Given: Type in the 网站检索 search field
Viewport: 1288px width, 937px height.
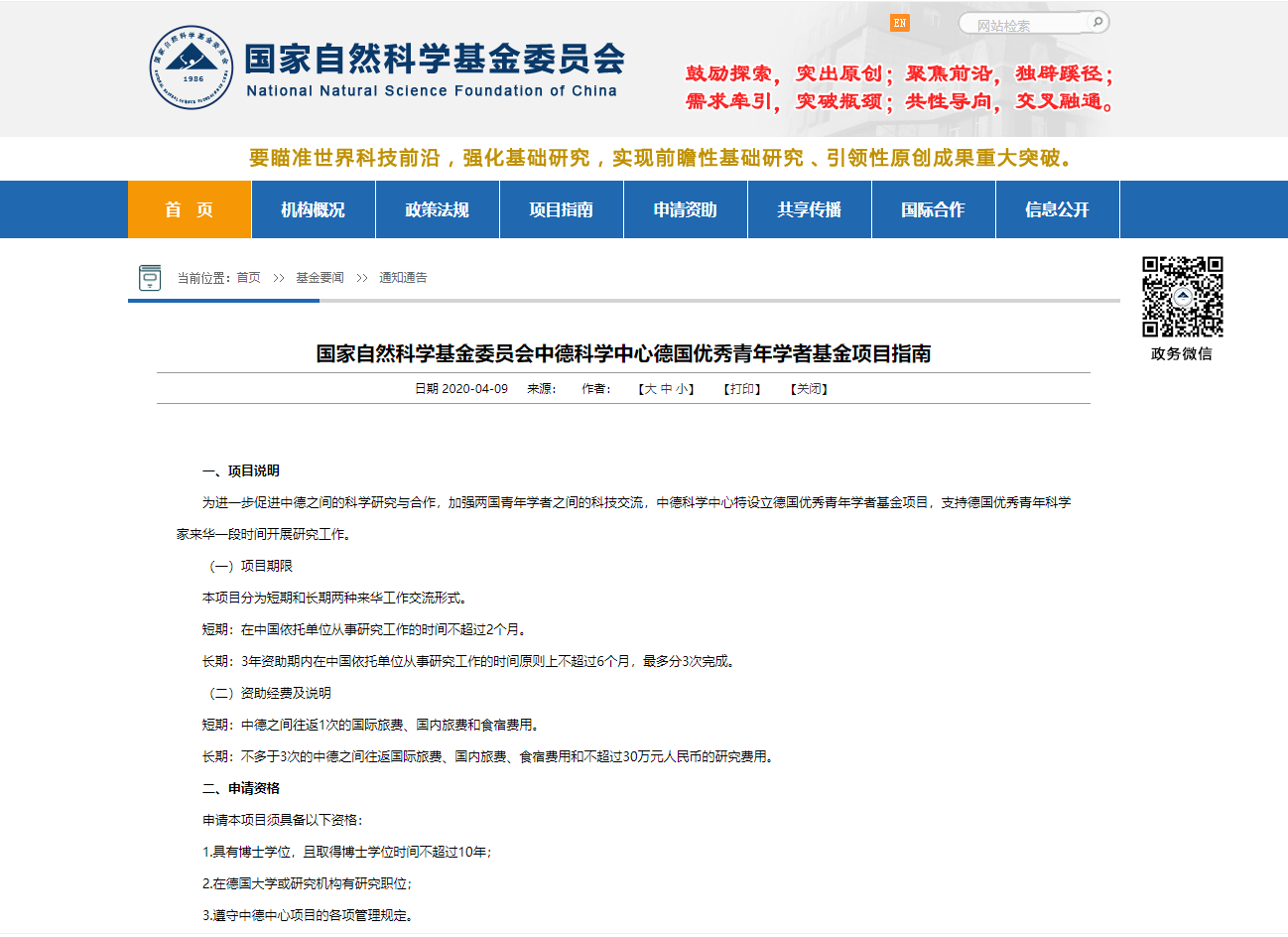Looking at the screenshot, I should coord(1022,24).
